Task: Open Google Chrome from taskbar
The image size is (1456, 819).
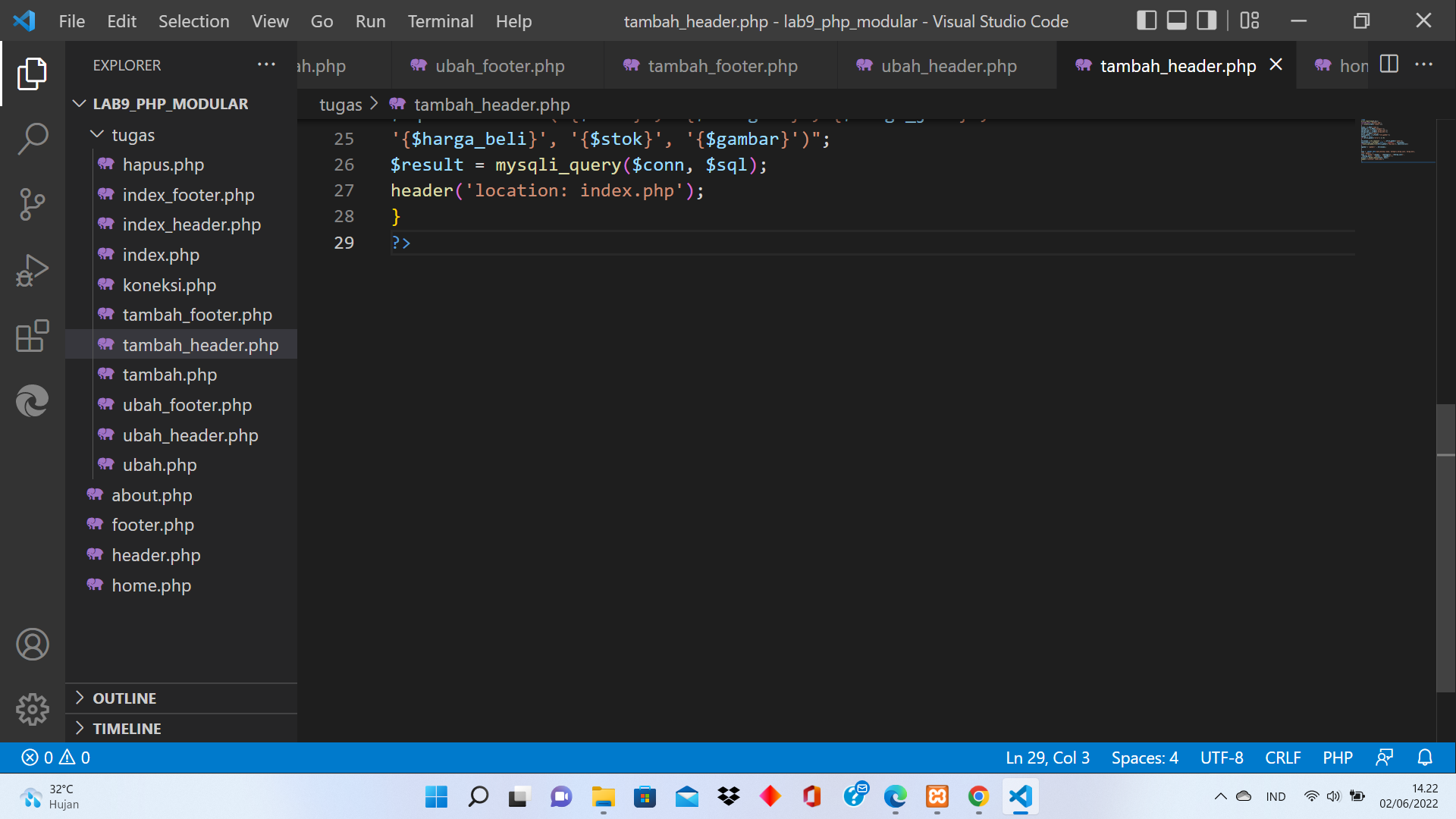Action: tap(978, 797)
